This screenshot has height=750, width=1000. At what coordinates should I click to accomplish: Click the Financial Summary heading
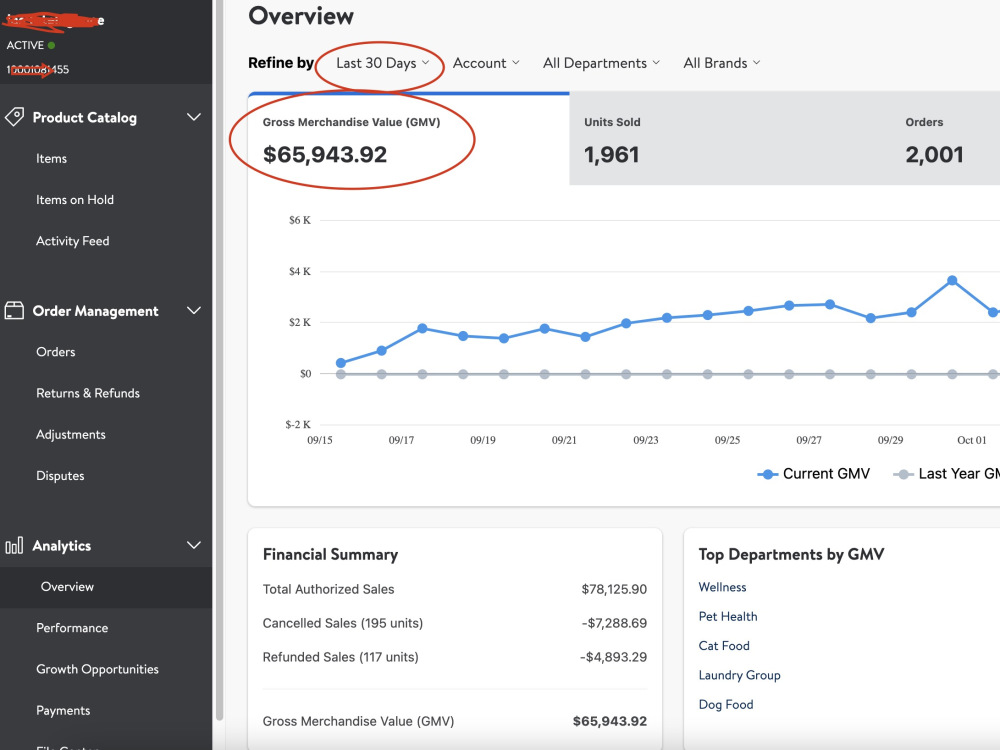[x=330, y=555]
